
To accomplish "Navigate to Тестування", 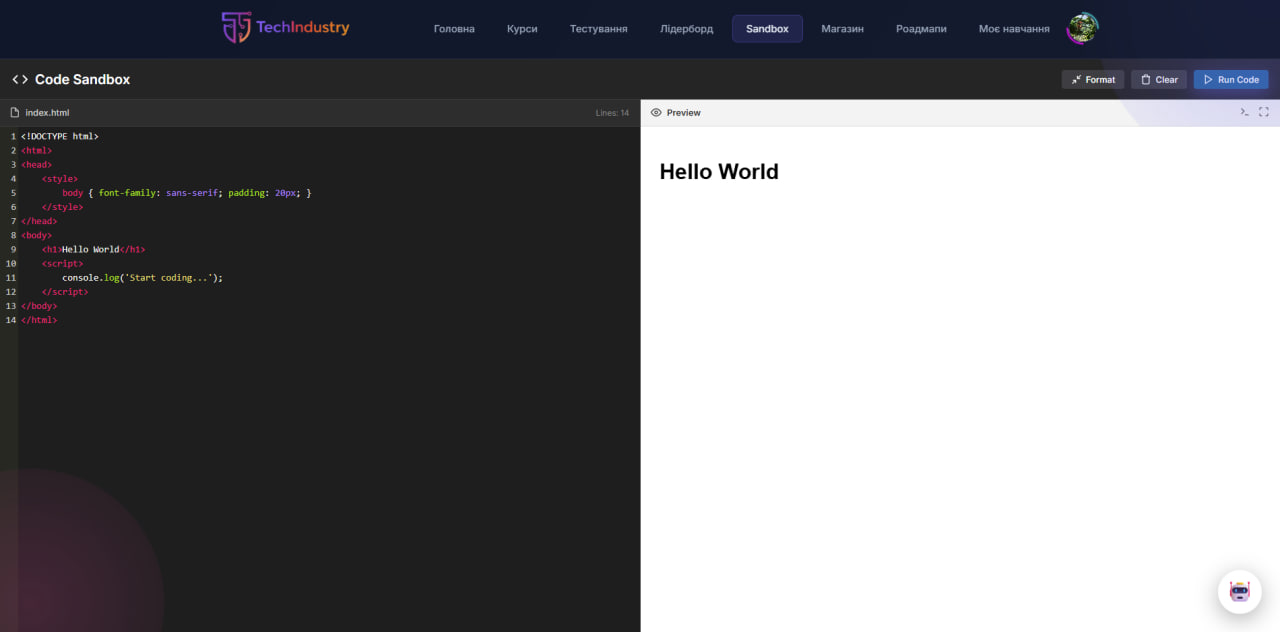I will (598, 29).
